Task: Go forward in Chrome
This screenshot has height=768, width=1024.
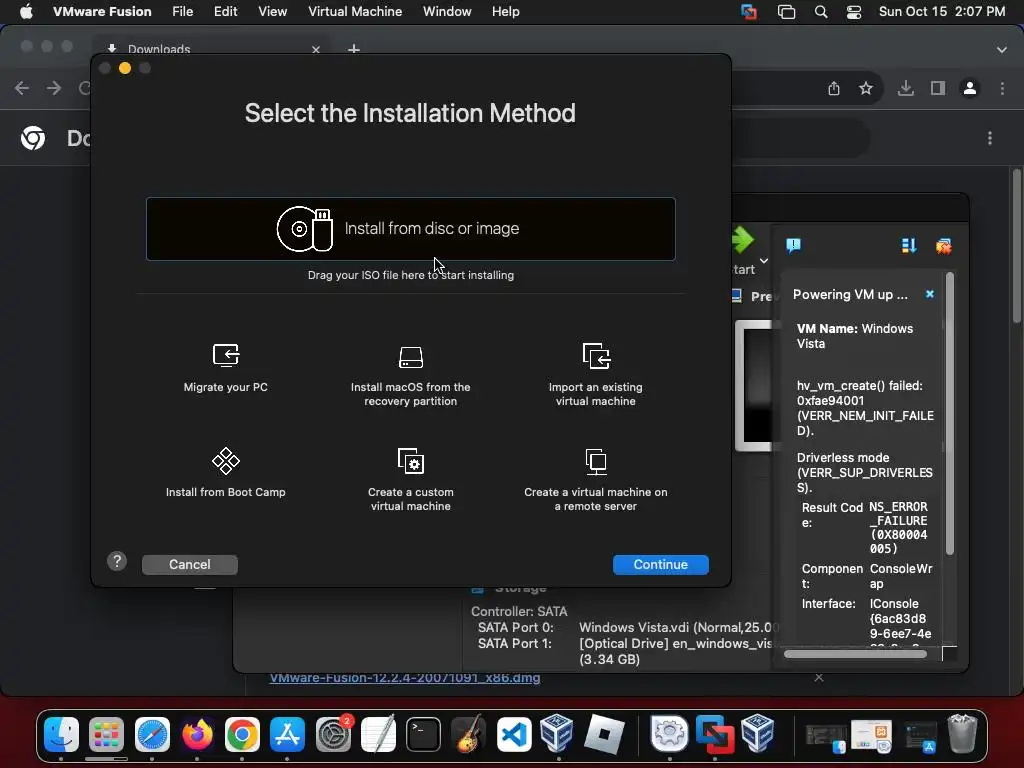Action: 54,88
